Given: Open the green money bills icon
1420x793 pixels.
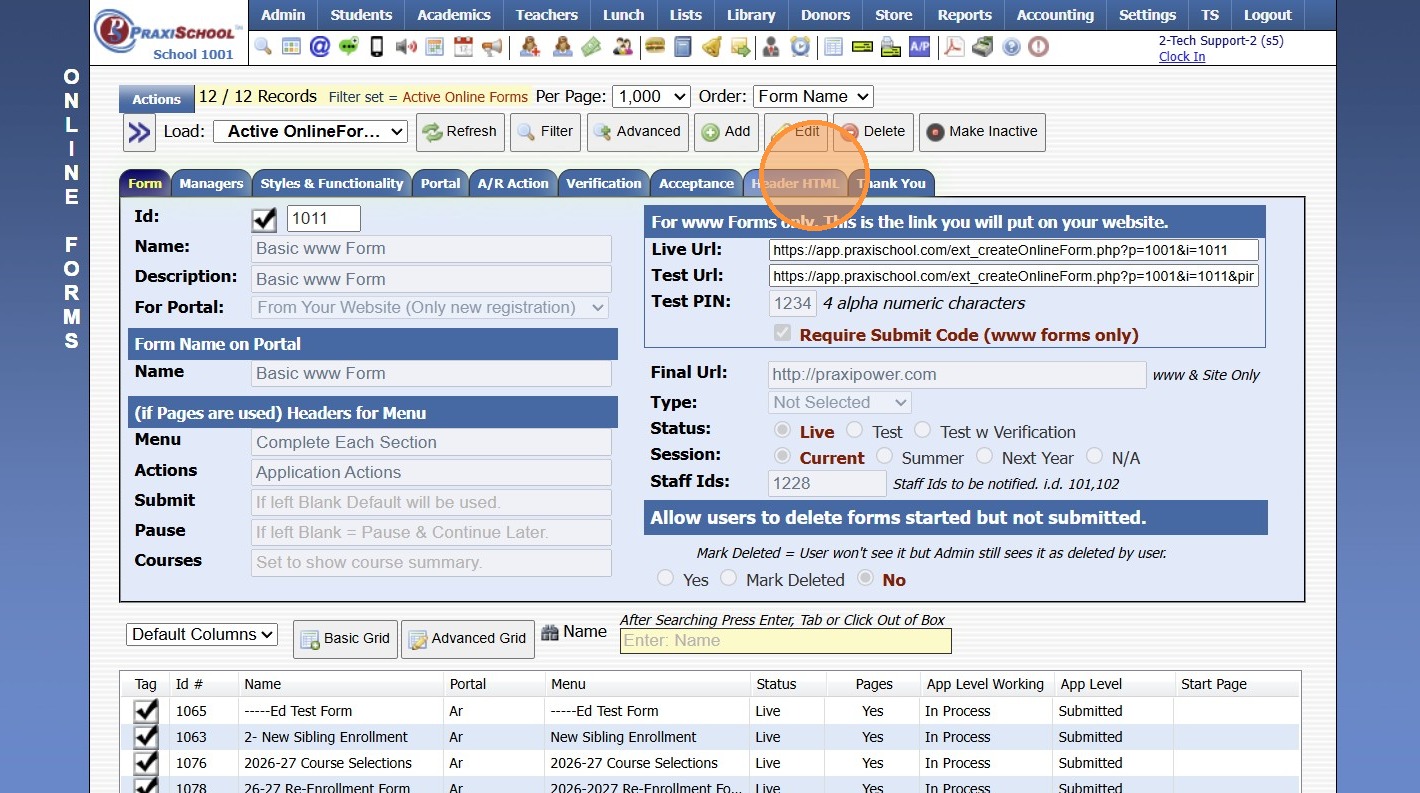Looking at the screenshot, I should (x=591, y=46).
